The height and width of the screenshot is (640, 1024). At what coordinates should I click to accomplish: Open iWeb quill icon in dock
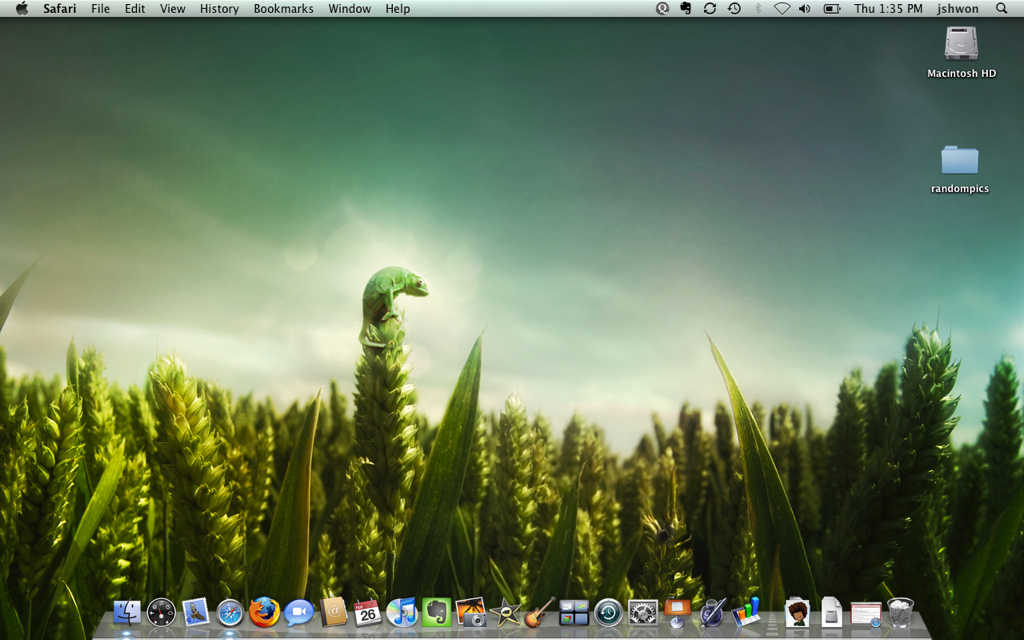(712, 613)
